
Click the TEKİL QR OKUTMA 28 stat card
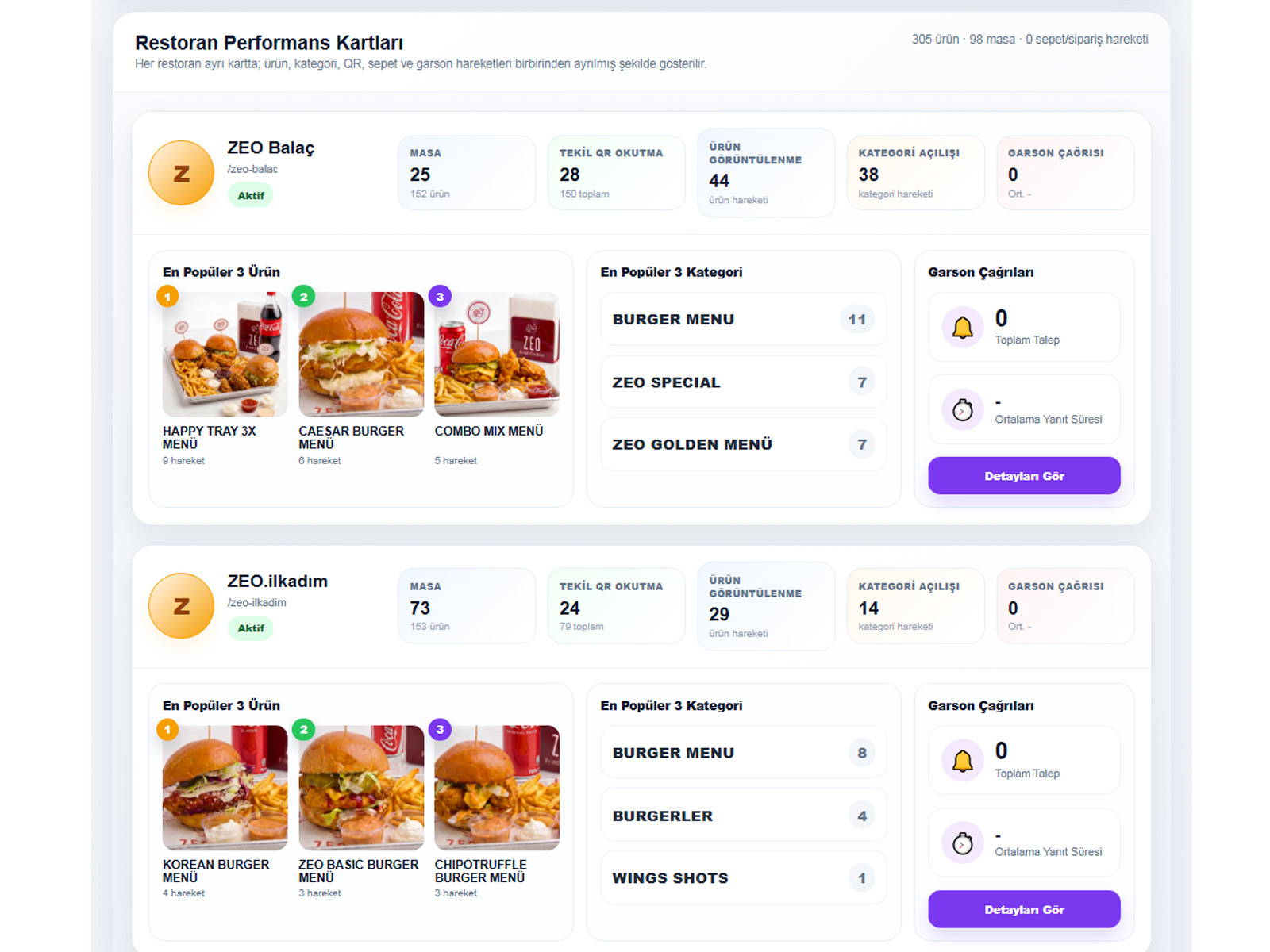pos(616,173)
